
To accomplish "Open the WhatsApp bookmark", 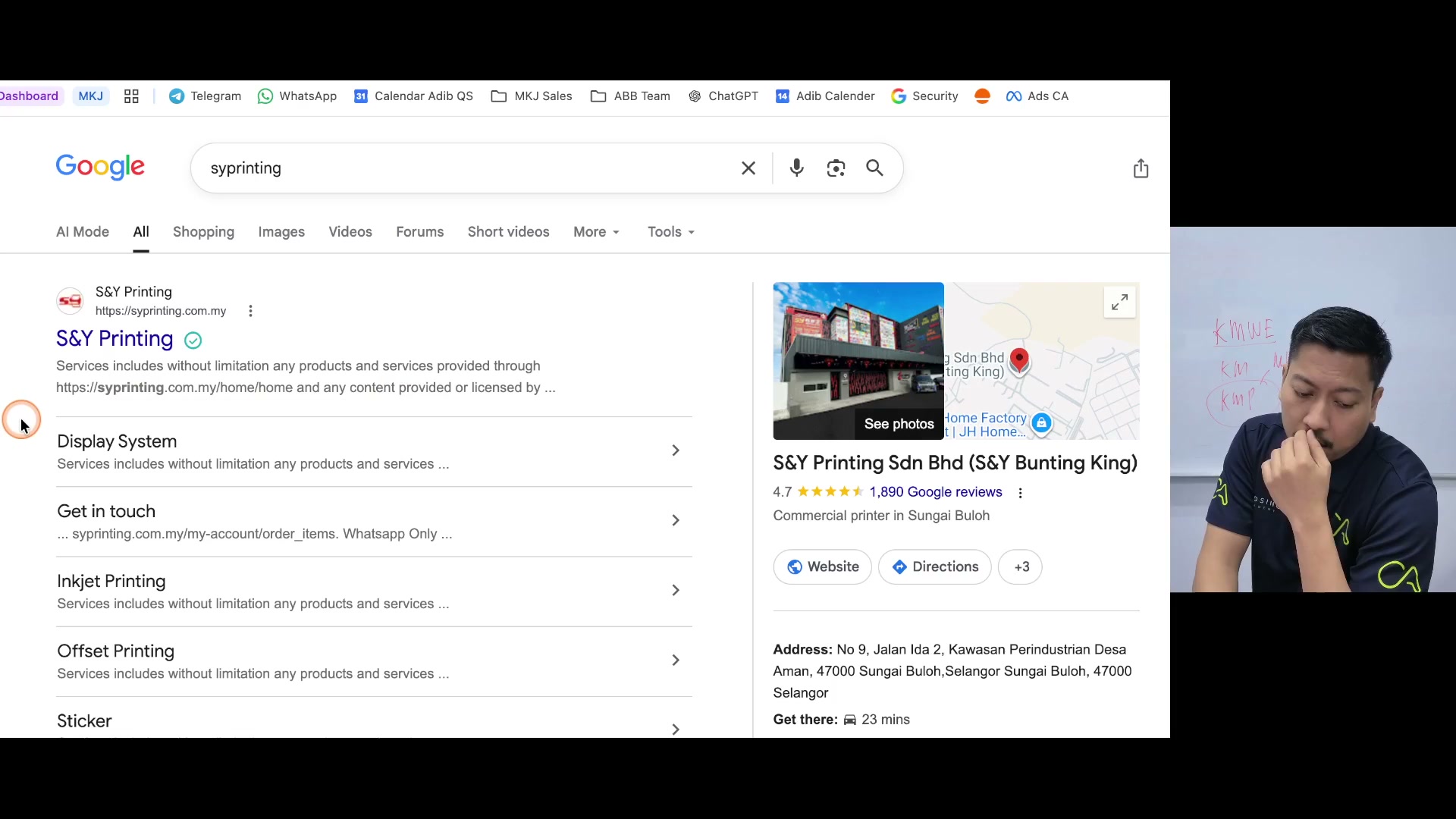I will 297,96.
